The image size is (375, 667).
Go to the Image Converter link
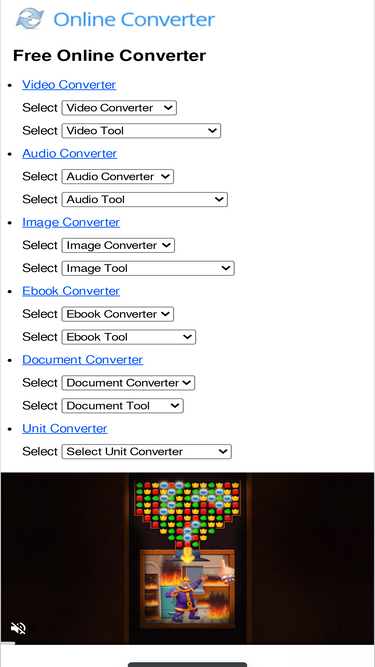click(x=71, y=222)
